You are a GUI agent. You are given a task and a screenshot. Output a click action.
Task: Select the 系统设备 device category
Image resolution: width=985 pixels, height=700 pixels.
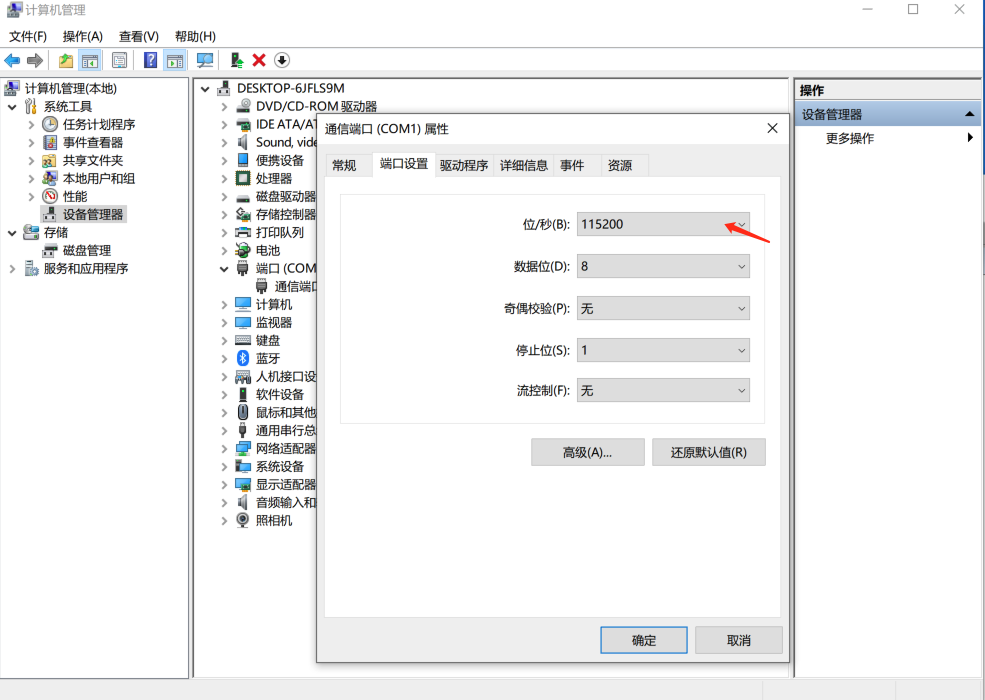[x=280, y=466]
